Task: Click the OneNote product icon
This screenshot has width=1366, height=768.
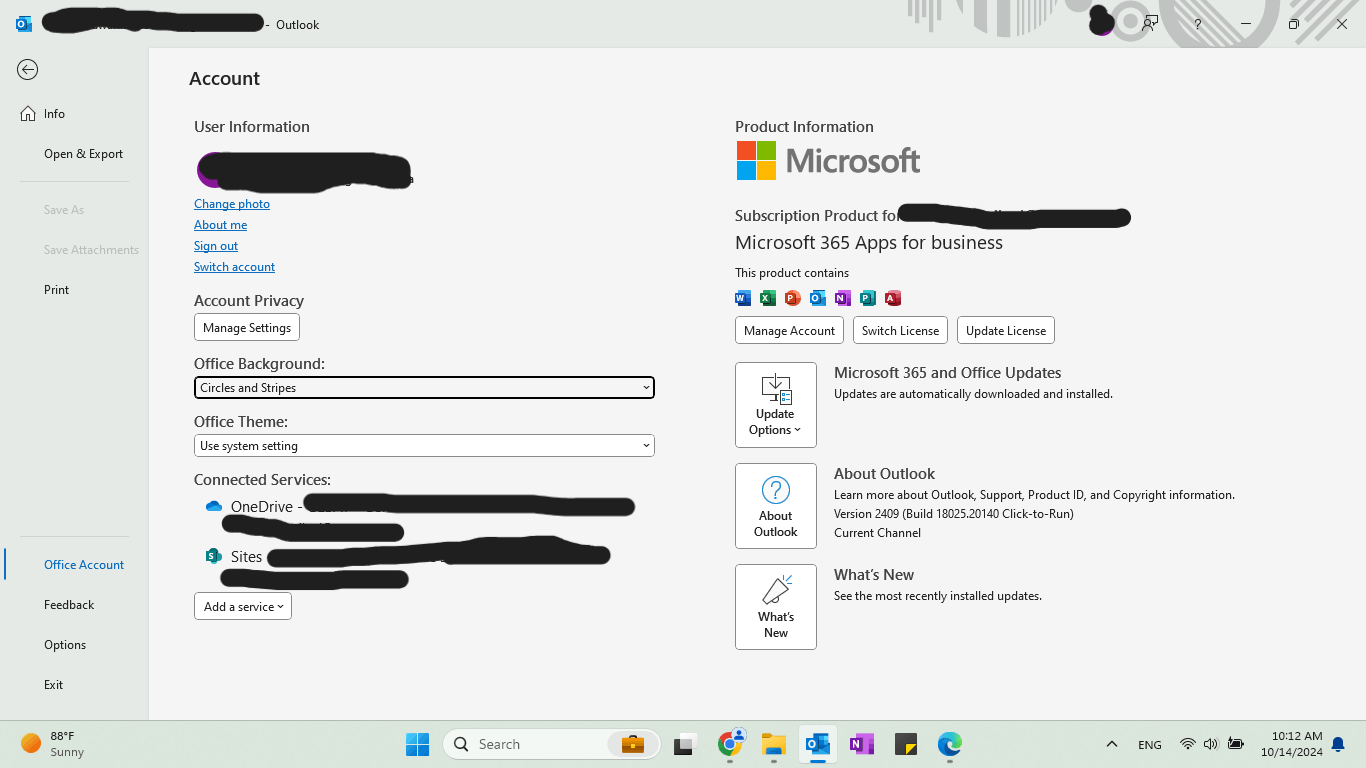Action: point(843,297)
